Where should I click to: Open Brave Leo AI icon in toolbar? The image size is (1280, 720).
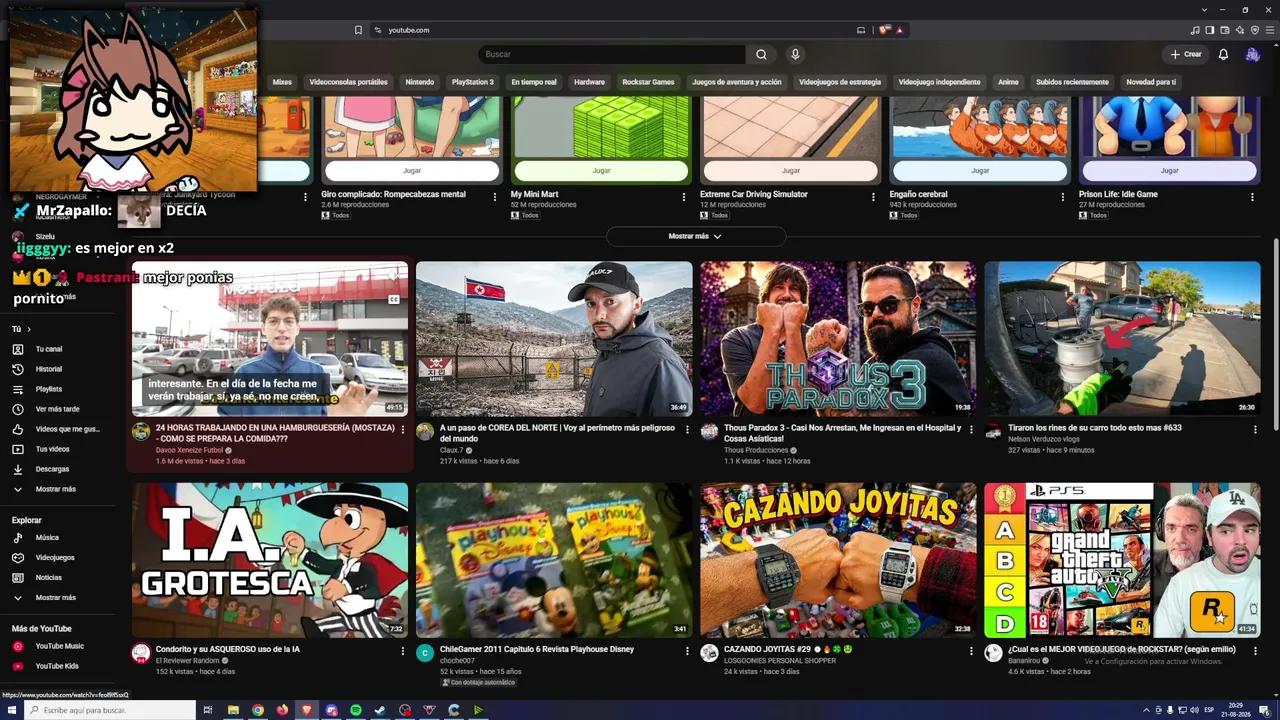[1238, 30]
